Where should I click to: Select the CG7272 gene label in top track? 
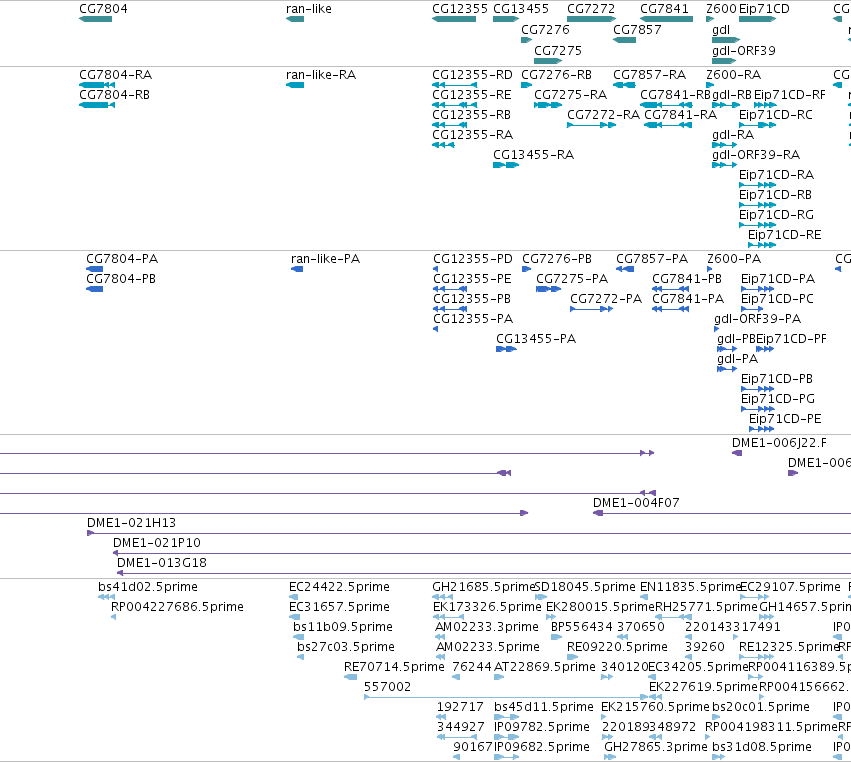591,9
